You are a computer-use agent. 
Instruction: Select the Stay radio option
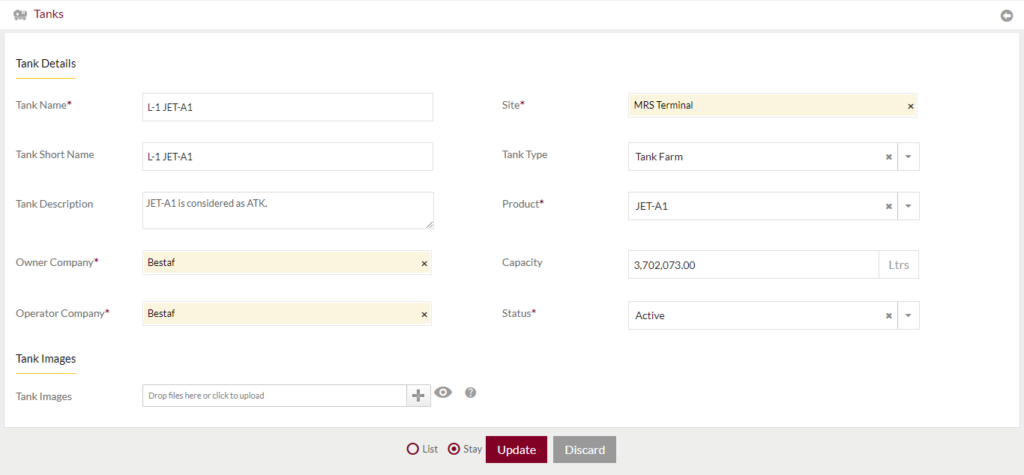(454, 449)
